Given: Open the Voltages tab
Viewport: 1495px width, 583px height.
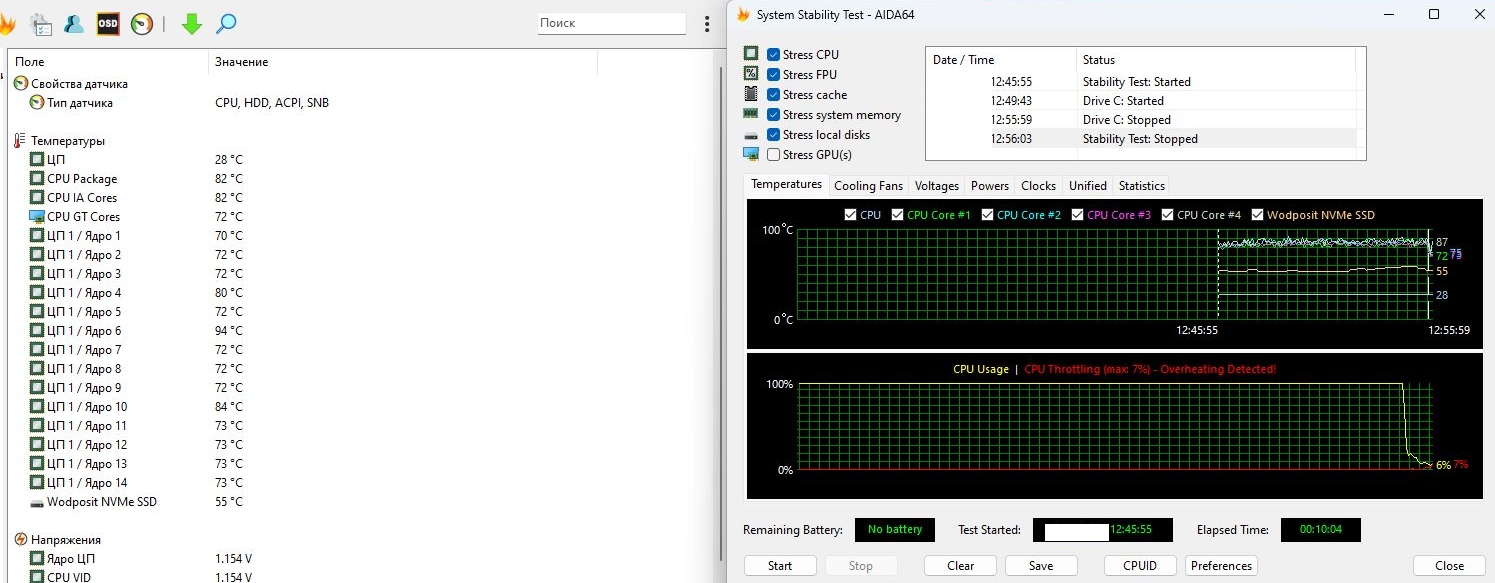Looking at the screenshot, I should click(x=937, y=186).
